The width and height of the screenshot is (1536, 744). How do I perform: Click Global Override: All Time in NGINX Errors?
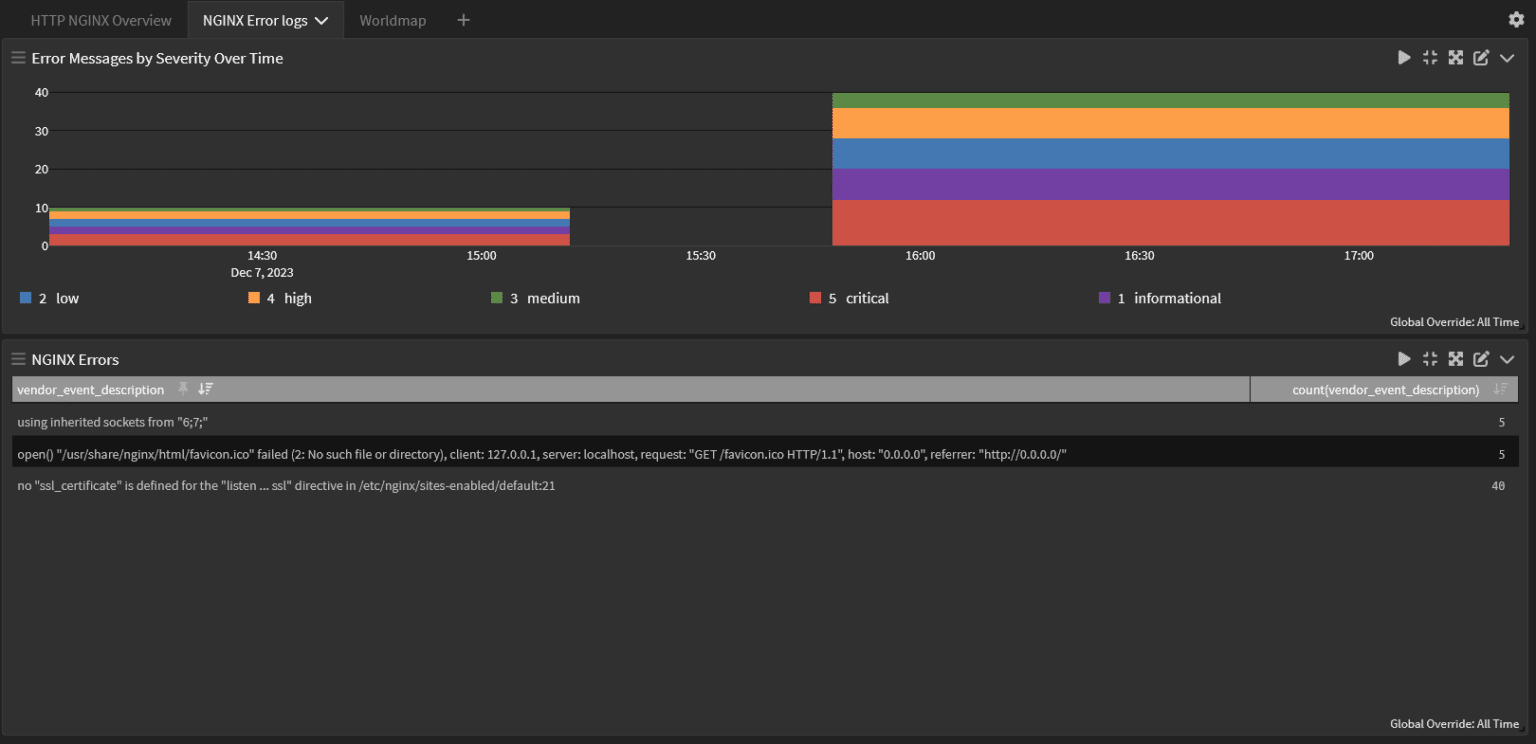coord(1454,723)
